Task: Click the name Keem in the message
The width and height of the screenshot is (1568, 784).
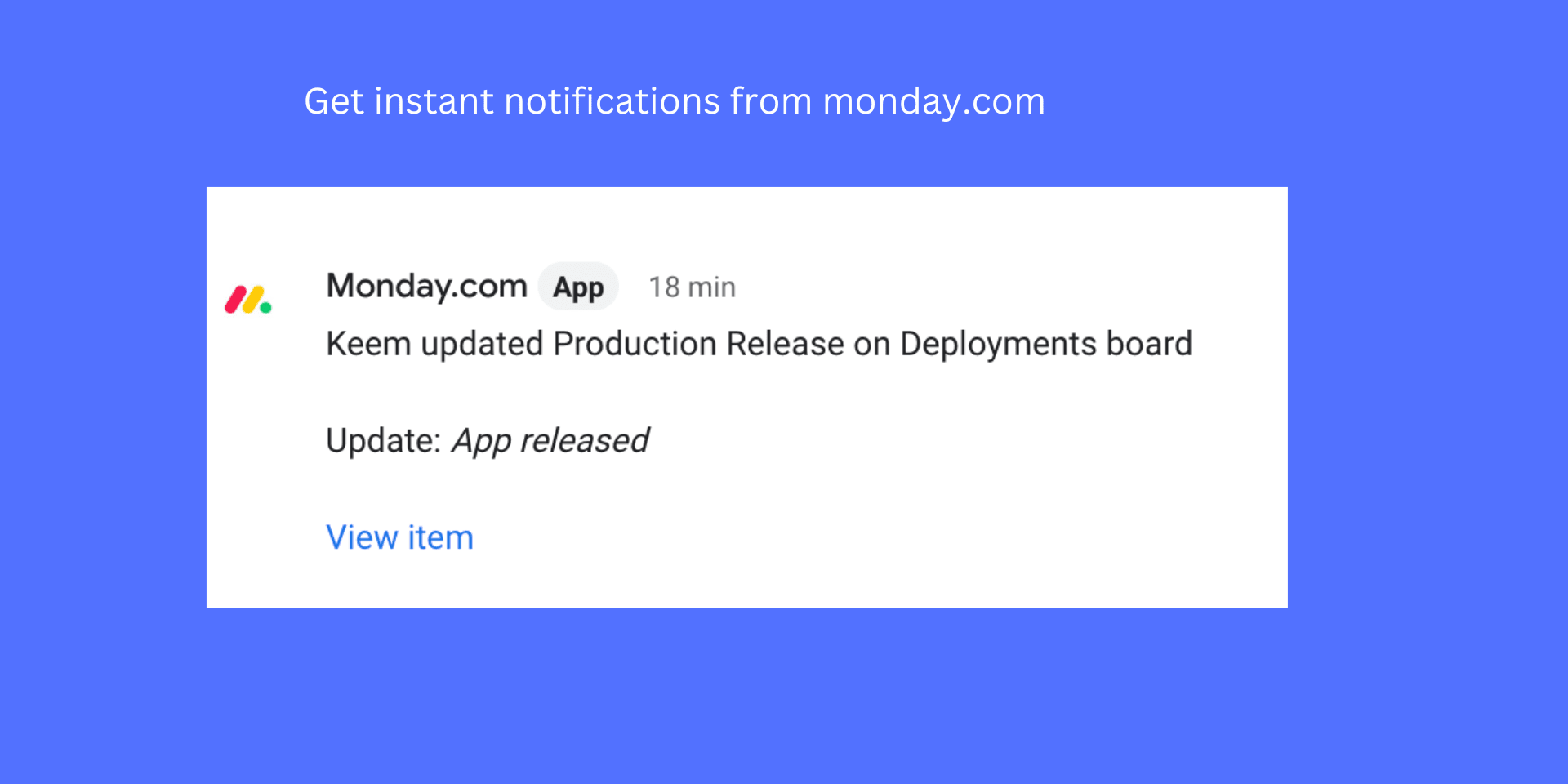Action: pyautogui.click(x=368, y=344)
